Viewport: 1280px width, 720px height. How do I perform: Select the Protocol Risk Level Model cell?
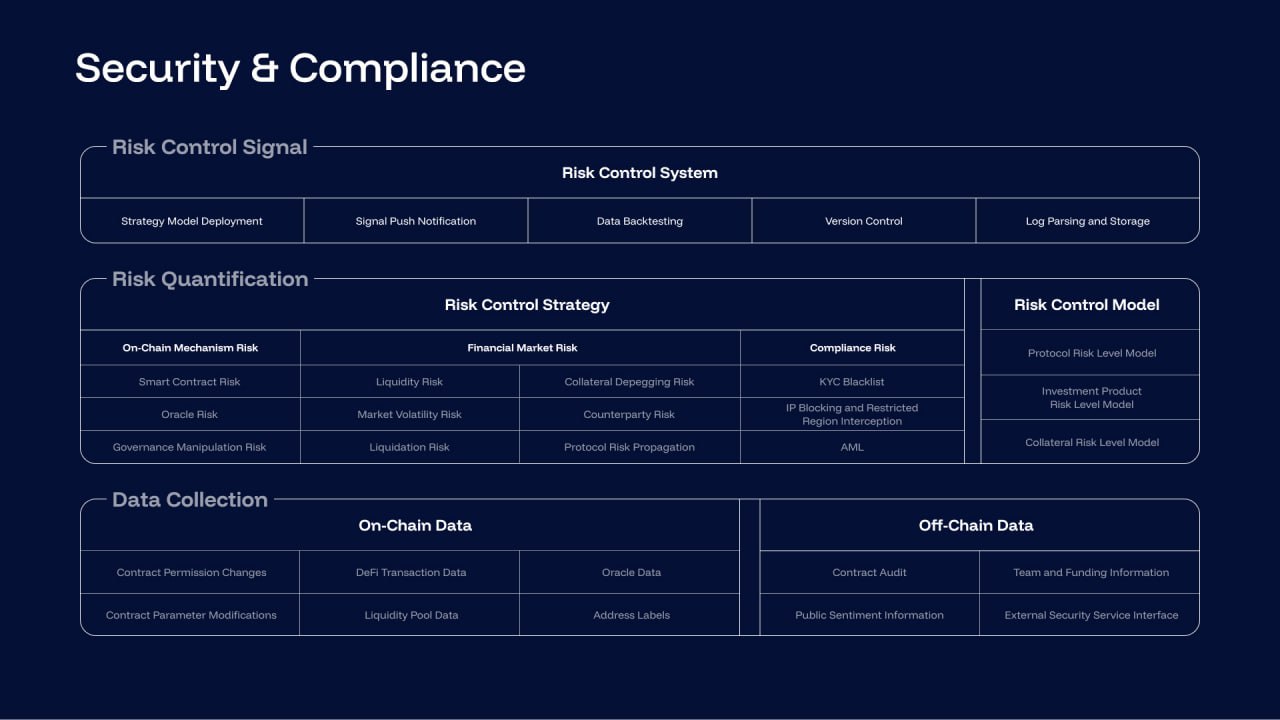pos(1092,353)
